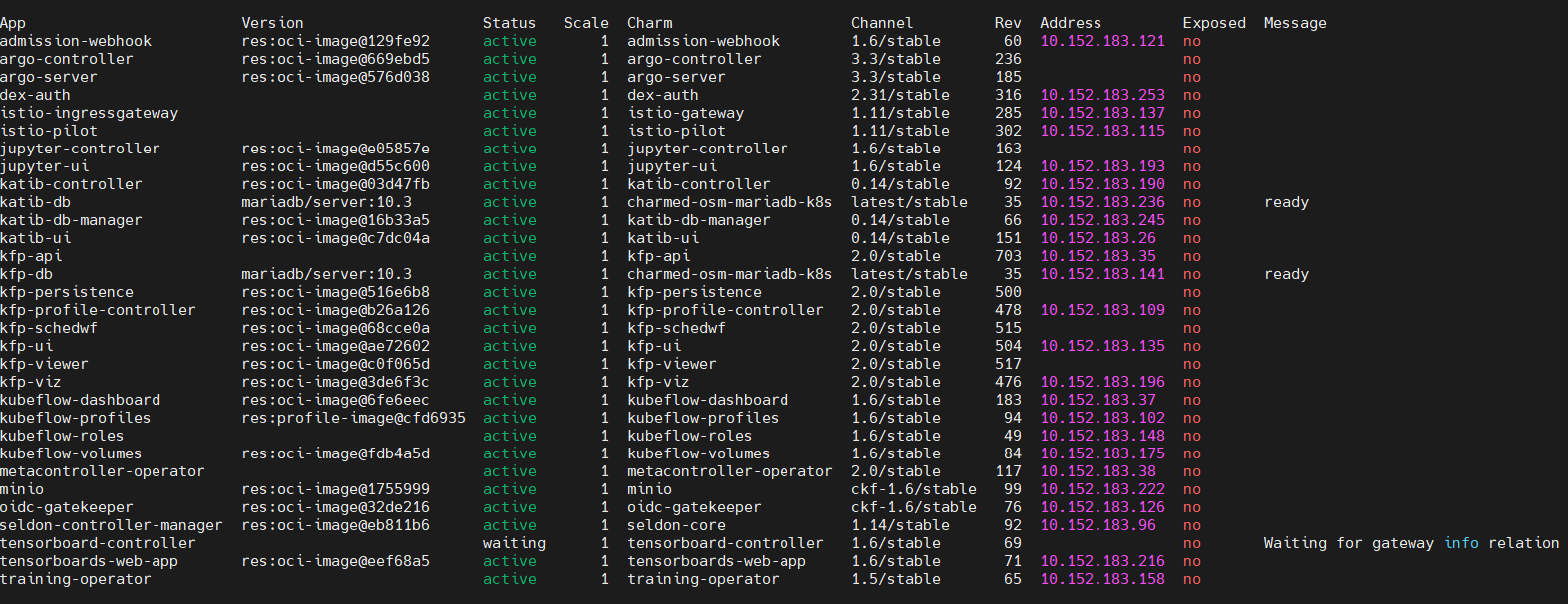Screen dimensions: 1568x604
Task: Select the training-operator app name
Action: (x=76, y=579)
